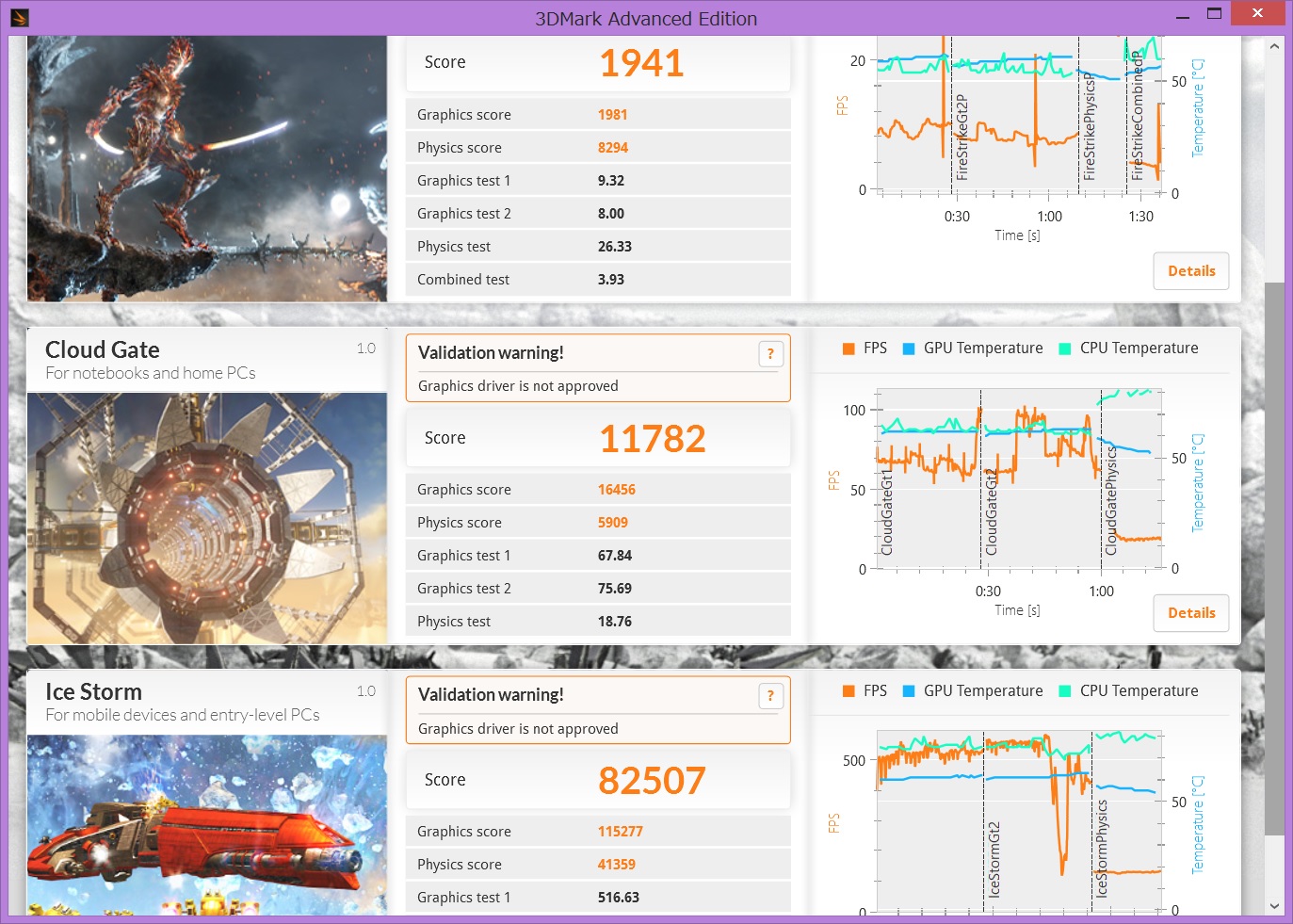Select the Physics test value 18.76
This screenshot has width=1293, height=924.
[615, 622]
